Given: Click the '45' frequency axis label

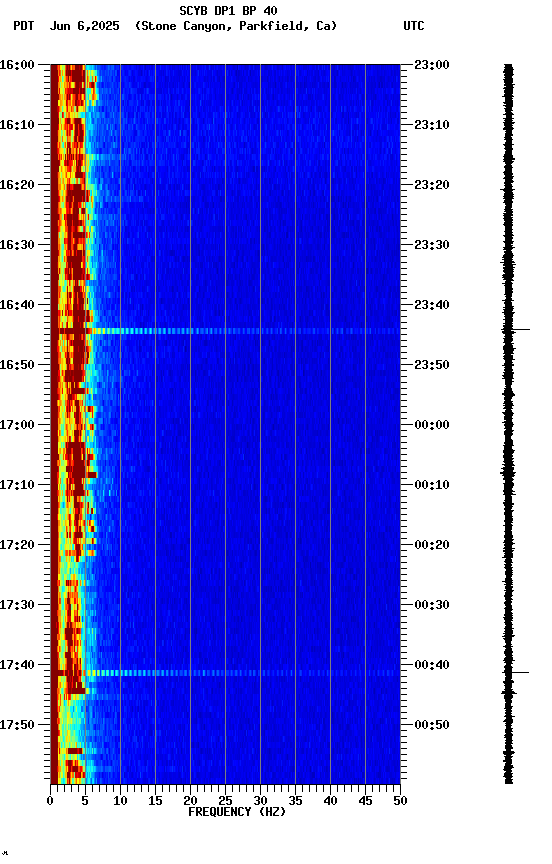Looking at the screenshot, I should coord(365,801).
